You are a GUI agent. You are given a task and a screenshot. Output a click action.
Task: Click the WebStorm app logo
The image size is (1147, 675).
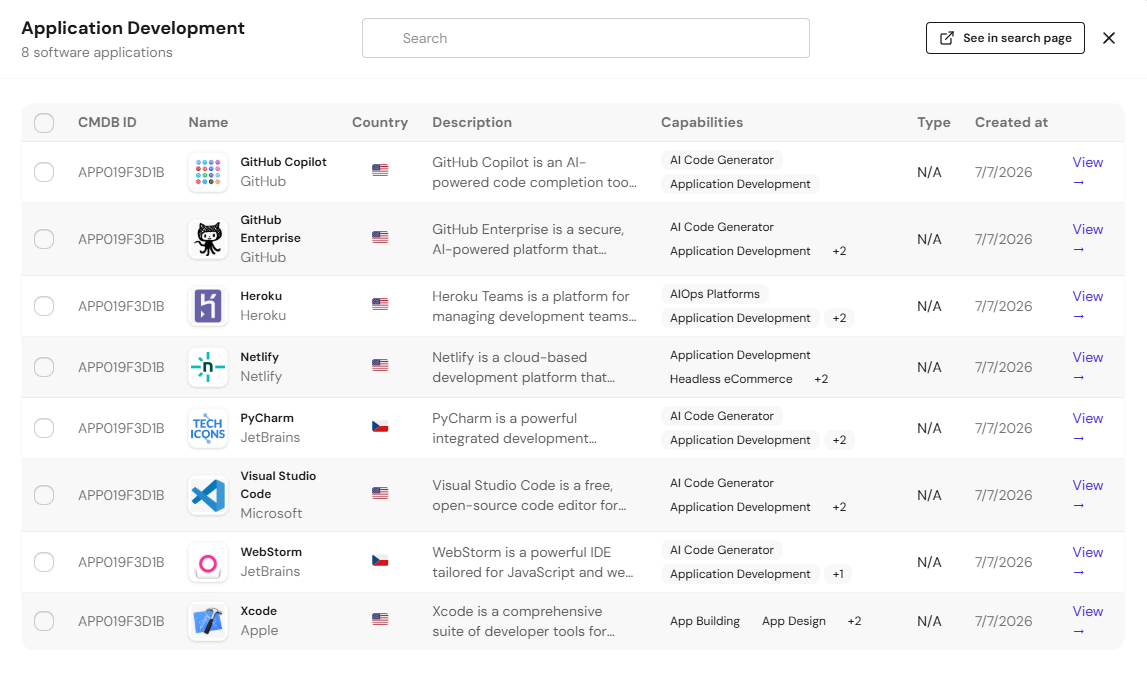(x=208, y=562)
